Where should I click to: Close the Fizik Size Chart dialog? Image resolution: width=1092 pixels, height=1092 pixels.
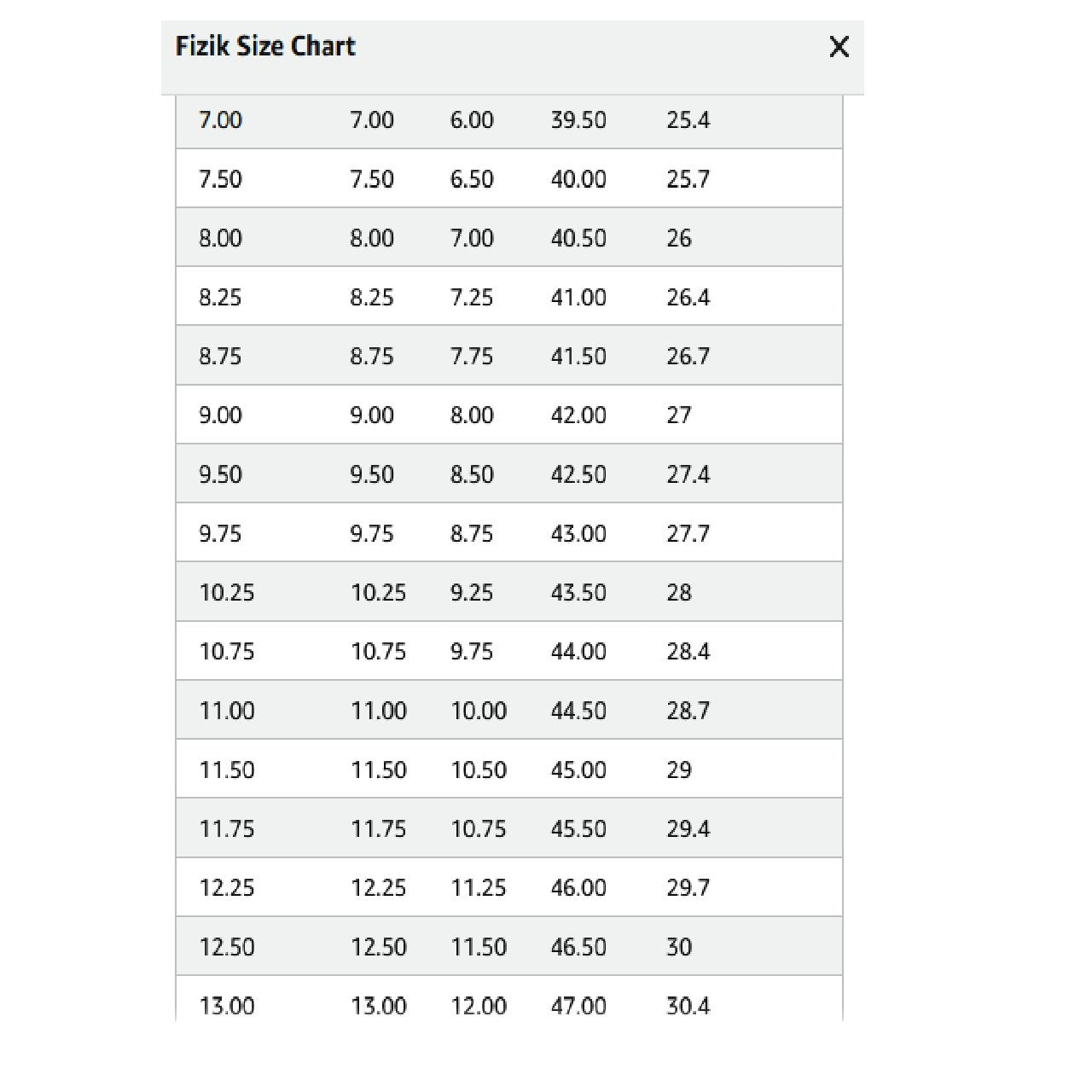point(839,47)
